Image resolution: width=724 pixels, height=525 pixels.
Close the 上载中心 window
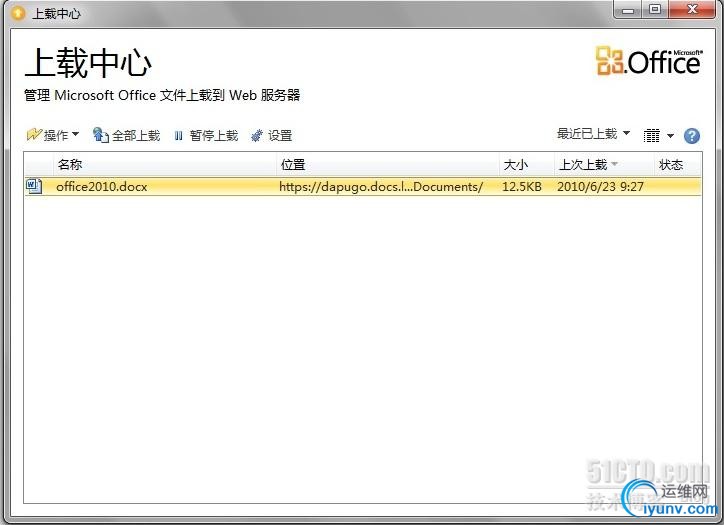692,10
